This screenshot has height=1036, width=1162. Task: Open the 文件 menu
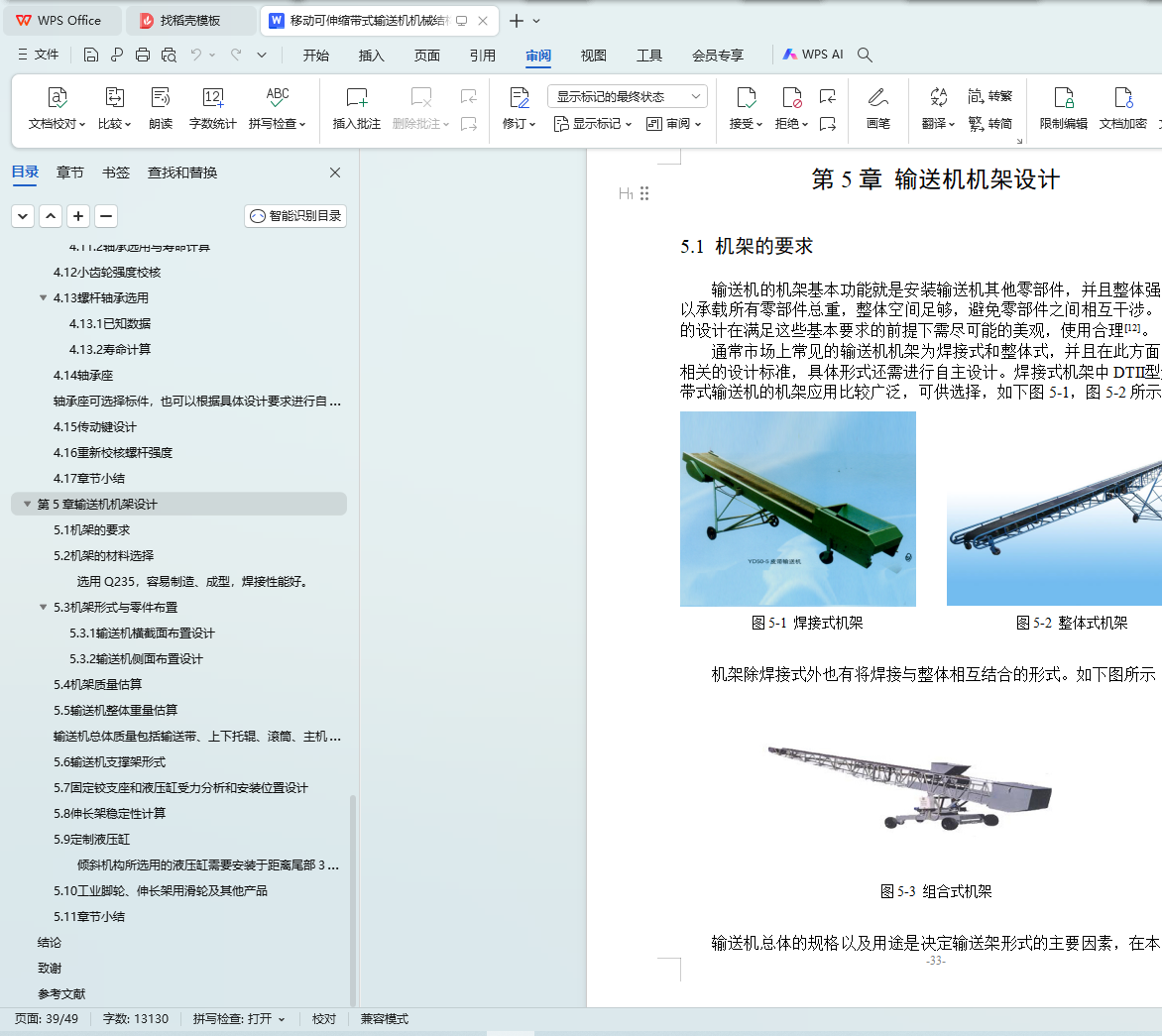pyautogui.click(x=38, y=55)
